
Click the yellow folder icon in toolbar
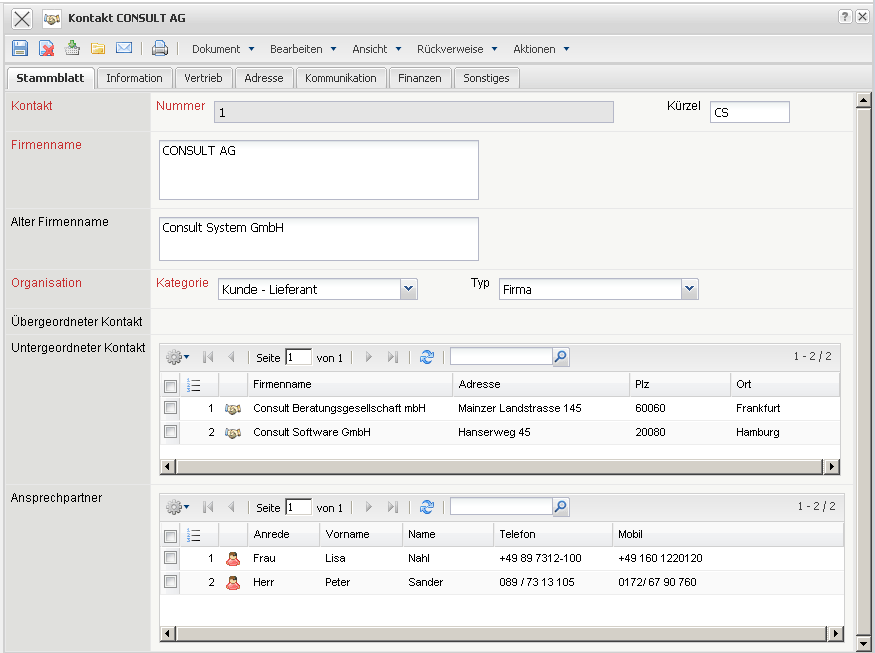pos(98,48)
